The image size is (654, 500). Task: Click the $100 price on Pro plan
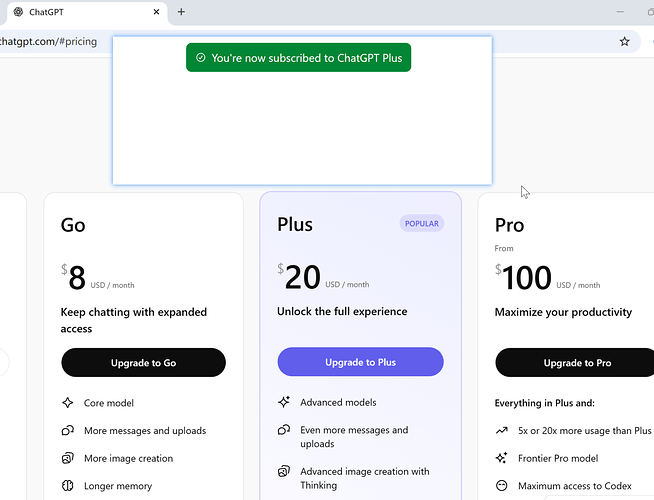tap(523, 277)
